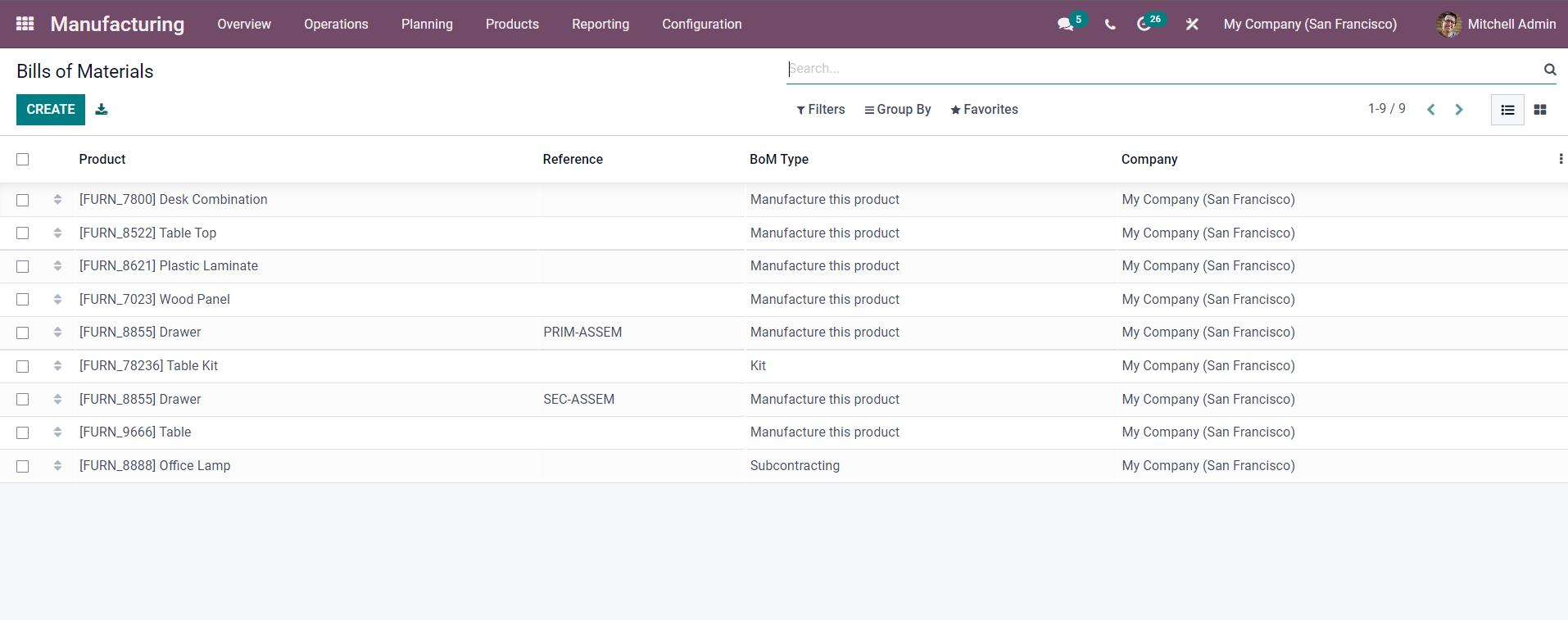Focus the Search input field

tap(1163, 69)
